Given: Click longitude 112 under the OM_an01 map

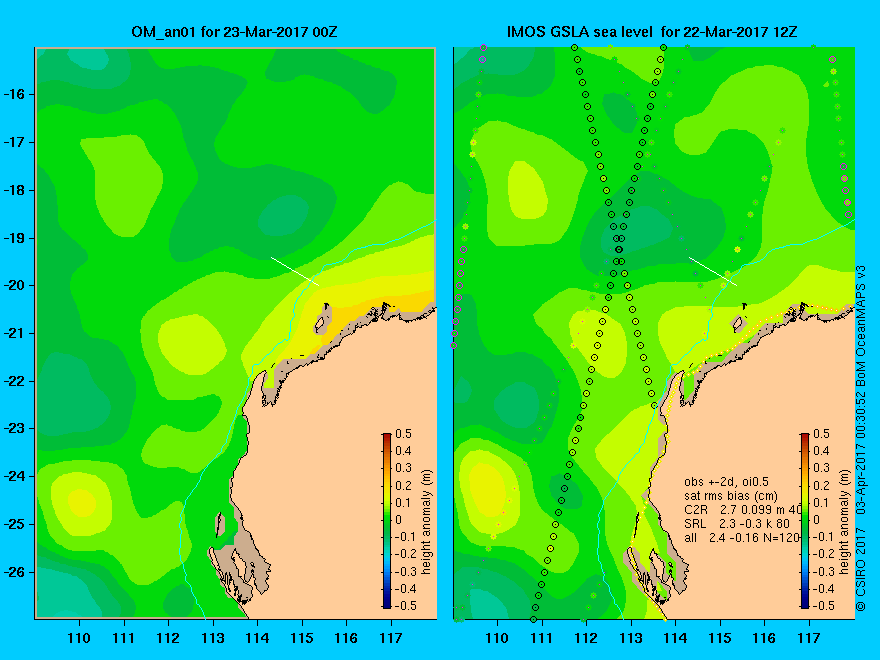Looking at the screenshot, I should coord(168,638).
